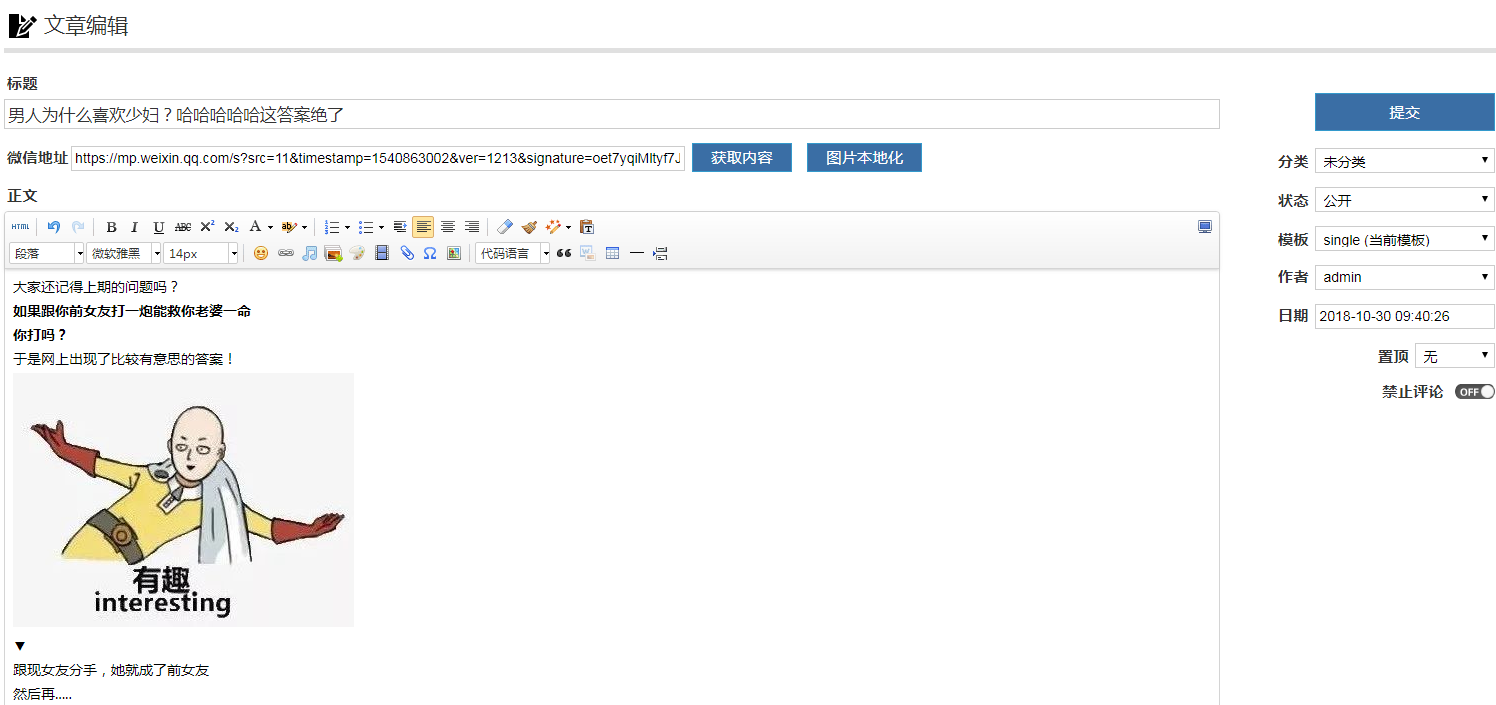
Task: Click the 日期 date input field
Action: coord(1405,316)
